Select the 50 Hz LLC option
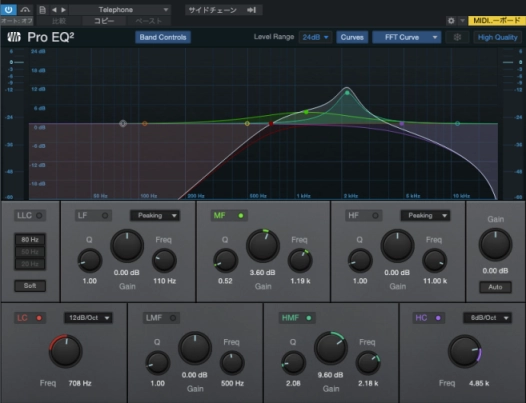The width and height of the screenshot is (526, 403). (30, 252)
